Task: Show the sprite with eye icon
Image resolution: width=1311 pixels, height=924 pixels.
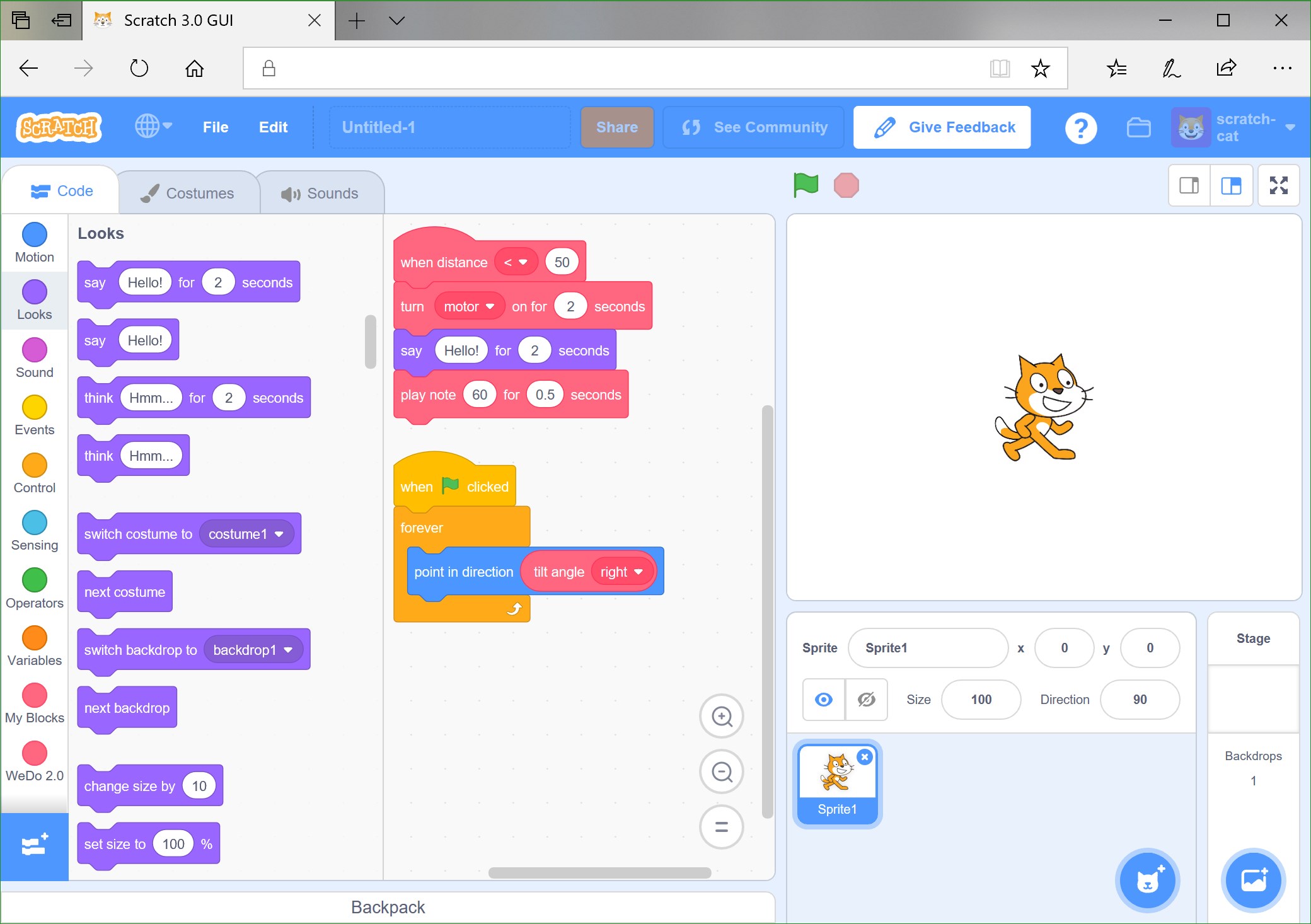Action: [823, 700]
